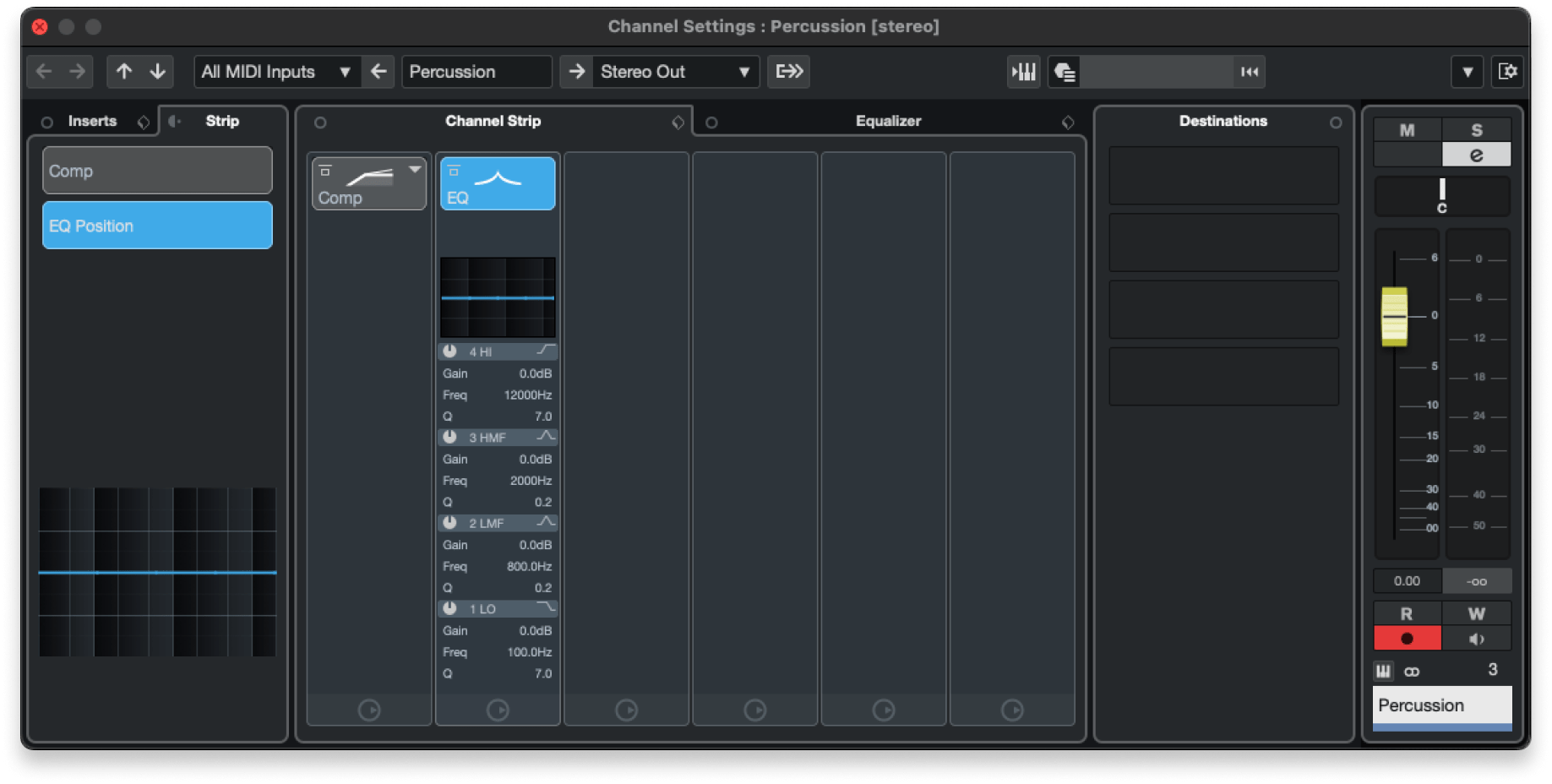Click the EQ curve thumbnail in Inserts panel

click(x=157, y=572)
